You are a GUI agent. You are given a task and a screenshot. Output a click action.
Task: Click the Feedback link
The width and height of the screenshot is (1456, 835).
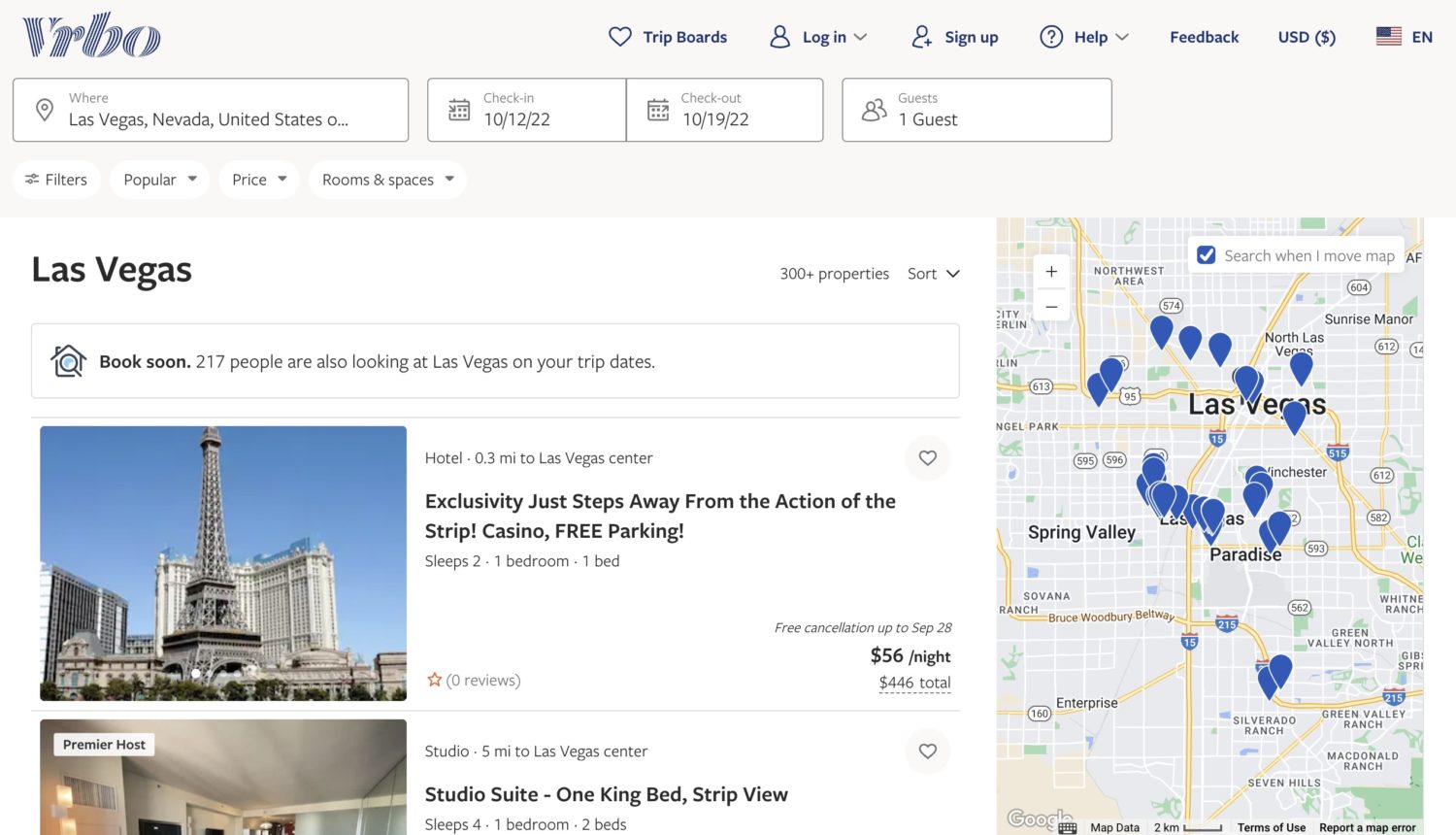point(1204,36)
